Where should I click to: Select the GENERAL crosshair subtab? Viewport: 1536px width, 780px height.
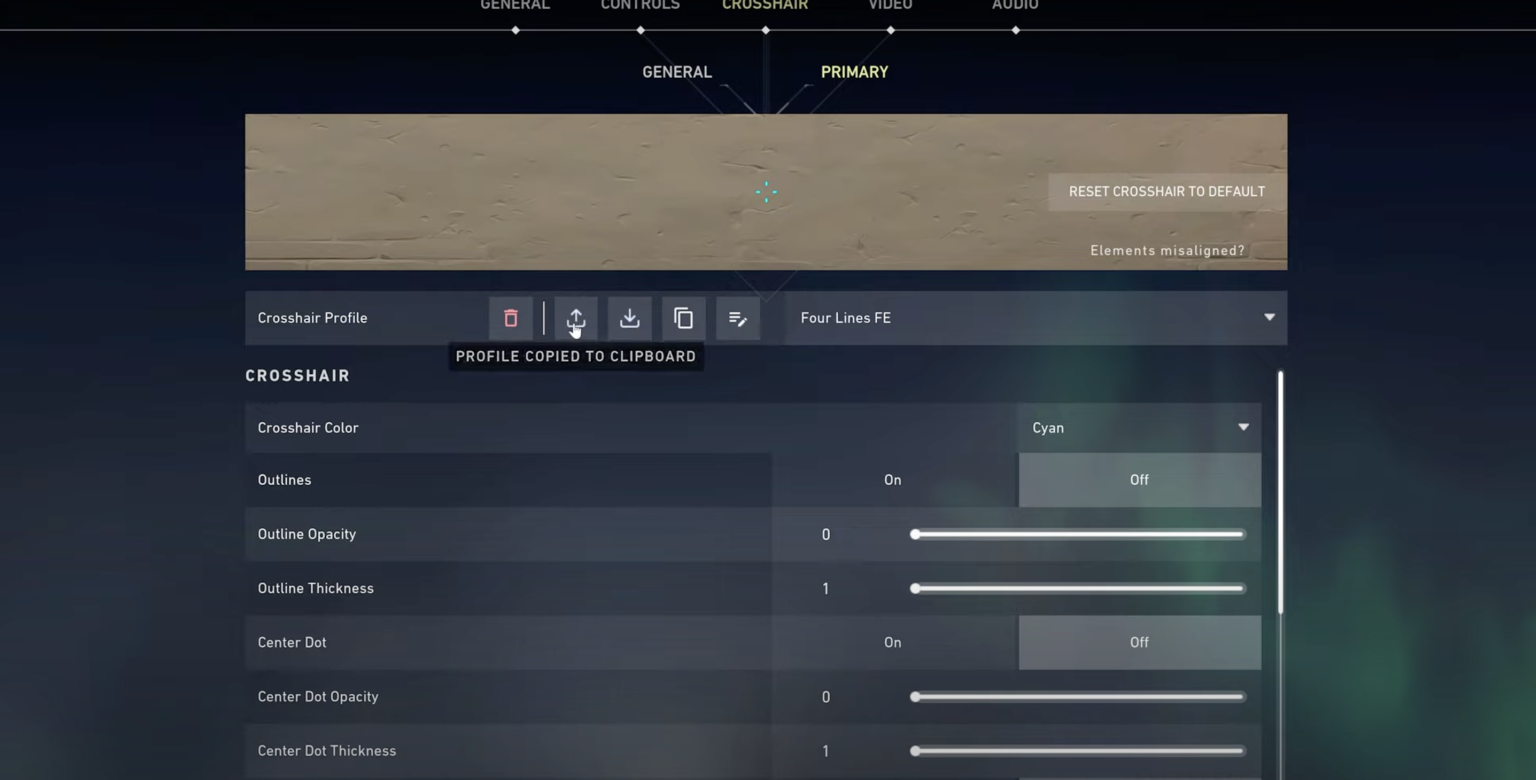point(676,71)
